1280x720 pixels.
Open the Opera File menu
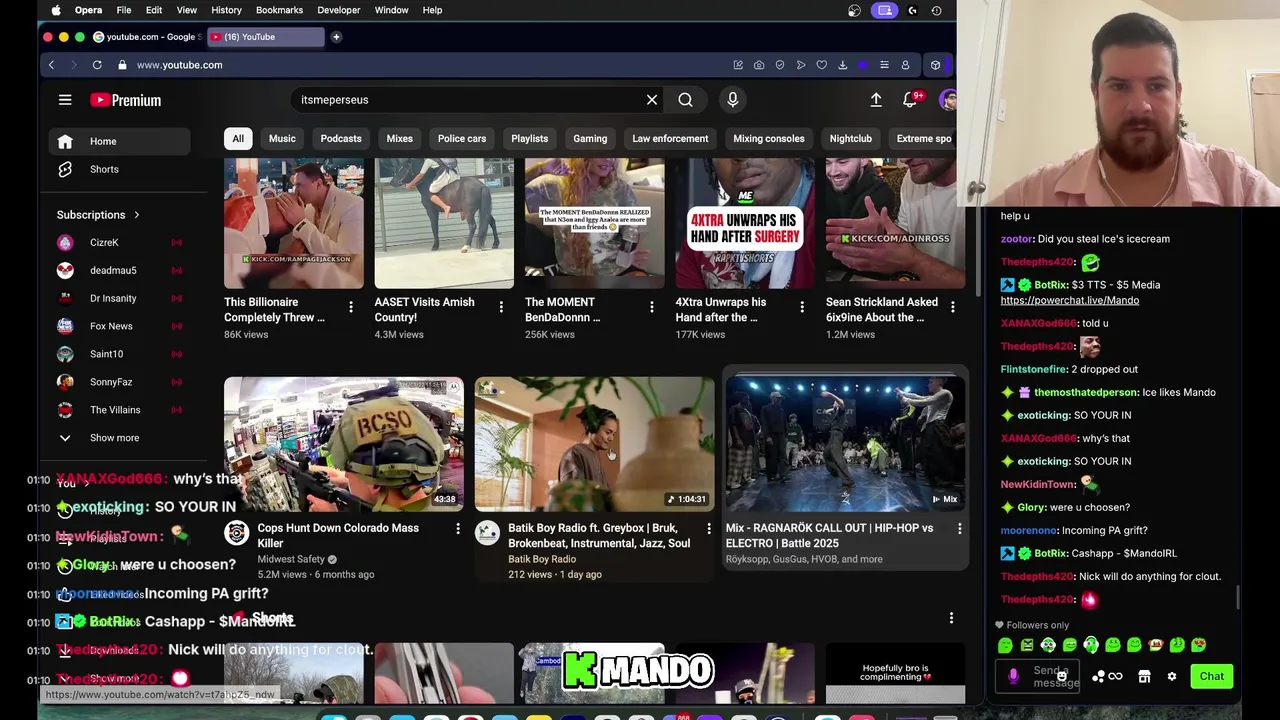coord(124,10)
